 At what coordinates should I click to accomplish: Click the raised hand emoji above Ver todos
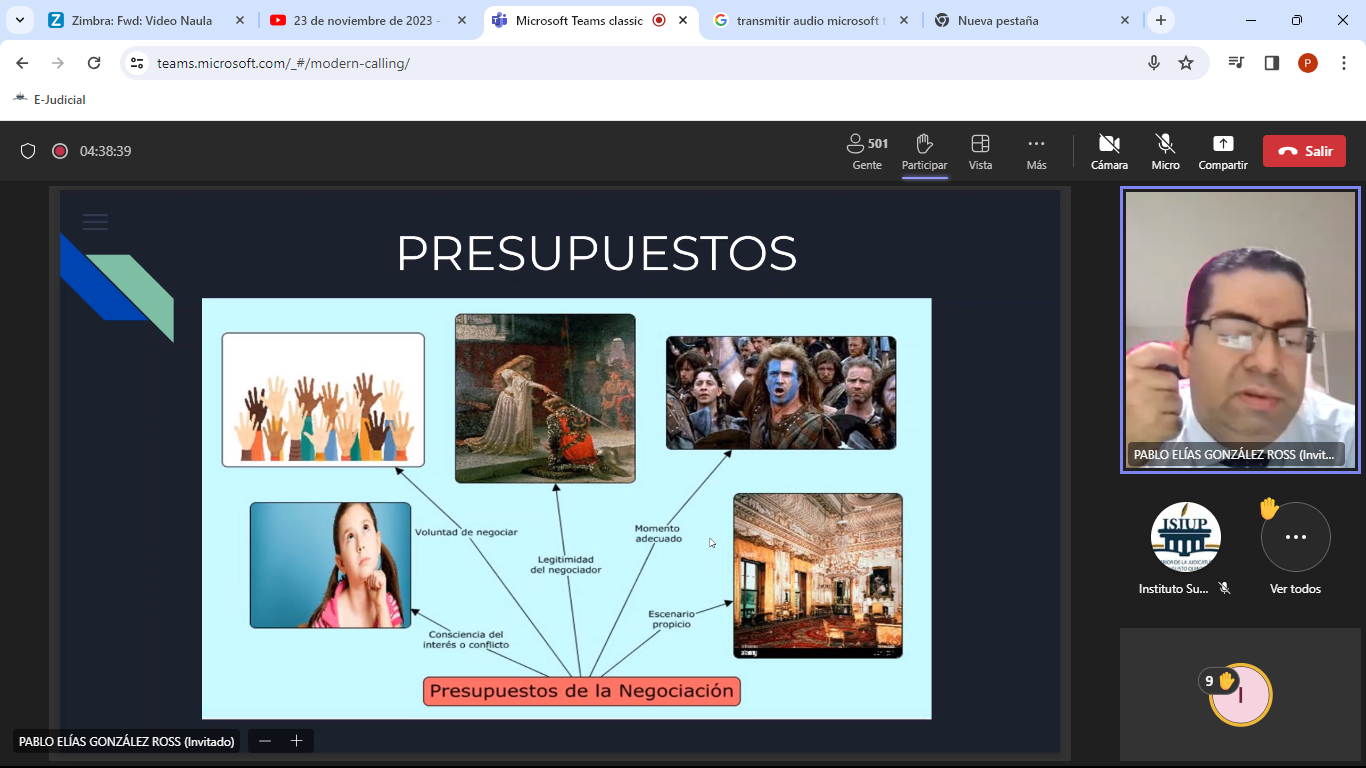coord(1269,508)
